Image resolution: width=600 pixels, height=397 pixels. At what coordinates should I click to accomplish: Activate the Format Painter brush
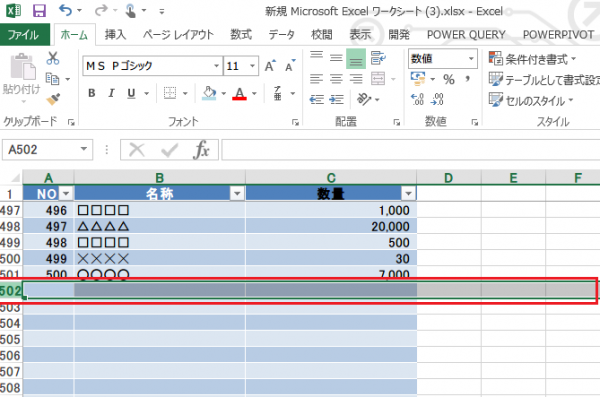(x=53, y=99)
